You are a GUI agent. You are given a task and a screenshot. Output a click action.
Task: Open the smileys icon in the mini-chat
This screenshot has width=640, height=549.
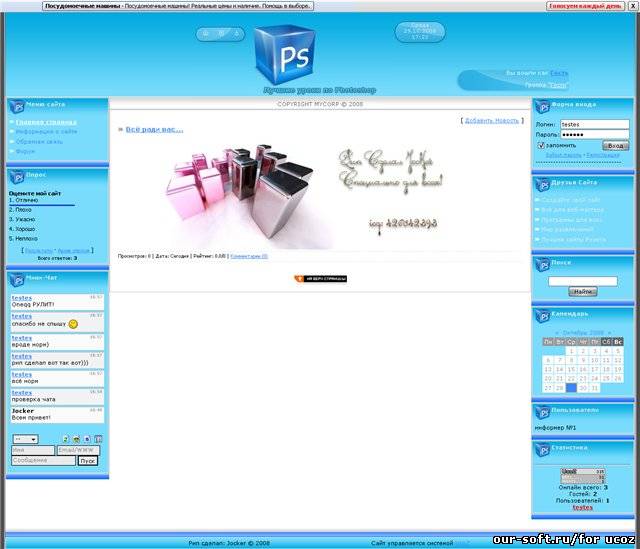[76, 439]
